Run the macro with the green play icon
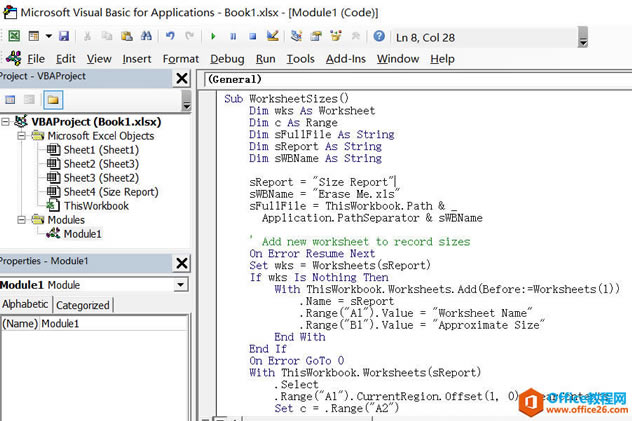Screen dimensions: 632x421 213,36
